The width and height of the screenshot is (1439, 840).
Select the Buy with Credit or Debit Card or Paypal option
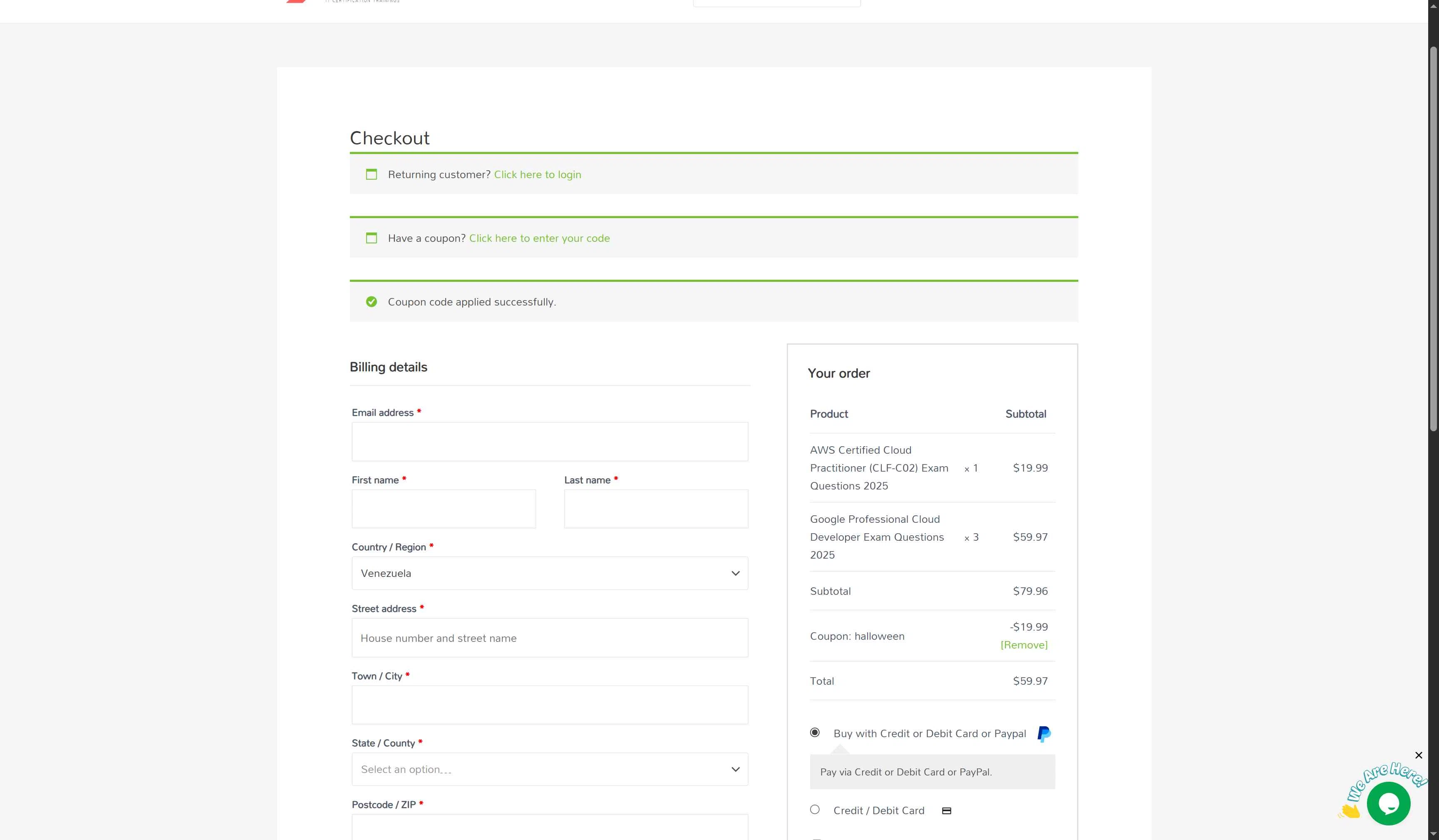coord(815,732)
